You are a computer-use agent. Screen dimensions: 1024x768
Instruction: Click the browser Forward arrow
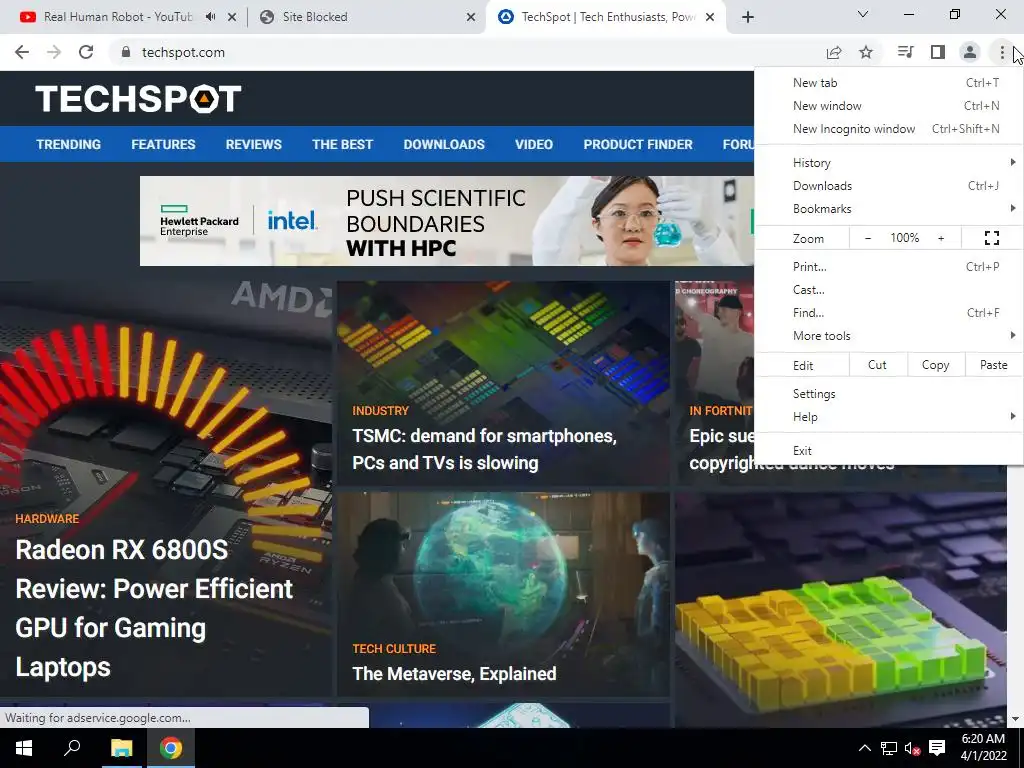tap(54, 52)
